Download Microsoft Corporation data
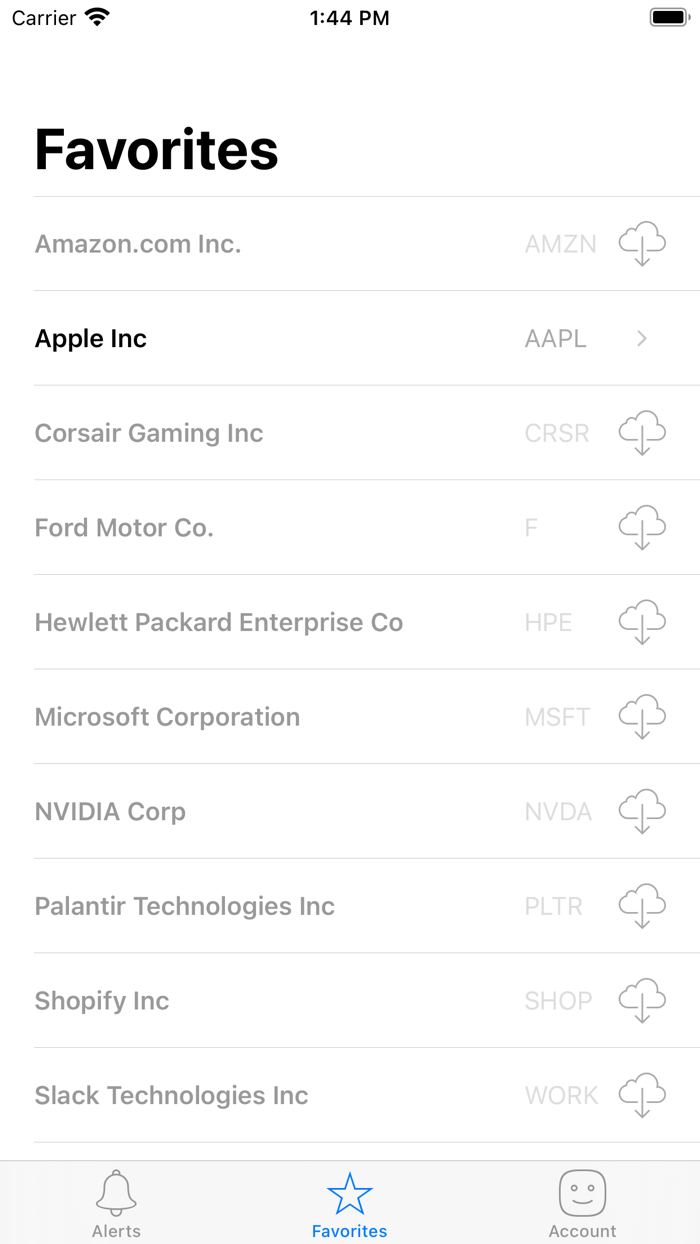The width and height of the screenshot is (700, 1244). coord(641,716)
